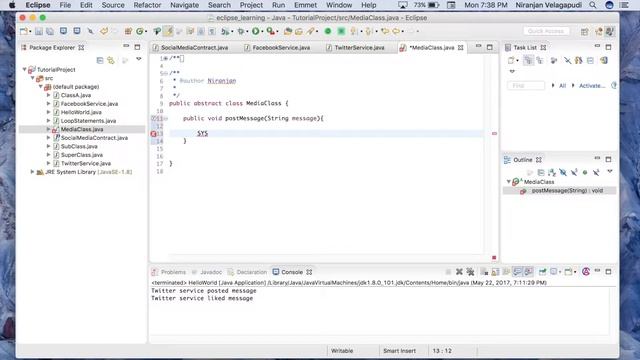The width and height of the screenshot is (640, 360).
Task: Click the Java perspective icon top right
Action: [609, 31]
